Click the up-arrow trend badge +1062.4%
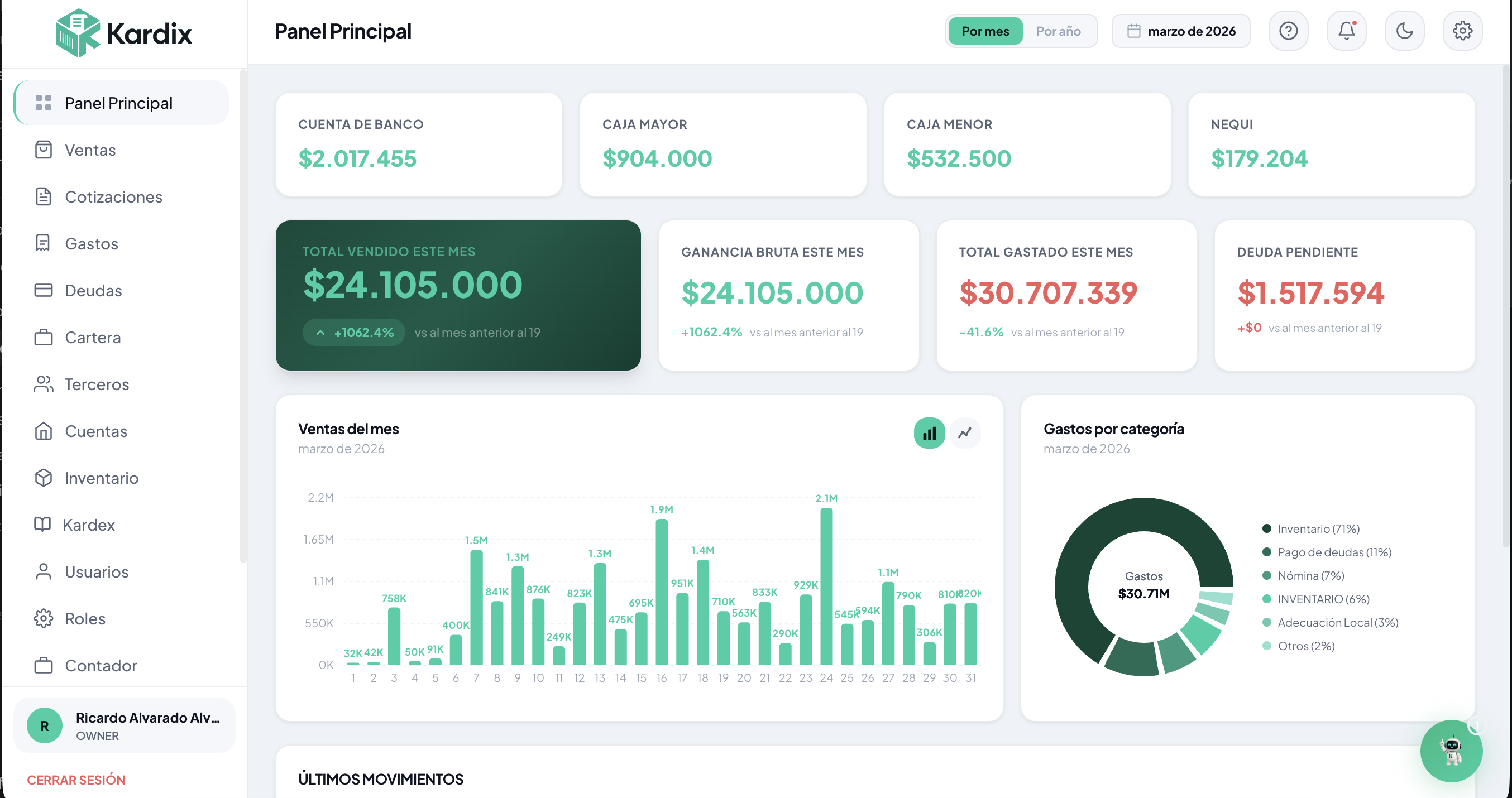The height and width of the screenshot is (798, 1512). (x=354, y=332)
